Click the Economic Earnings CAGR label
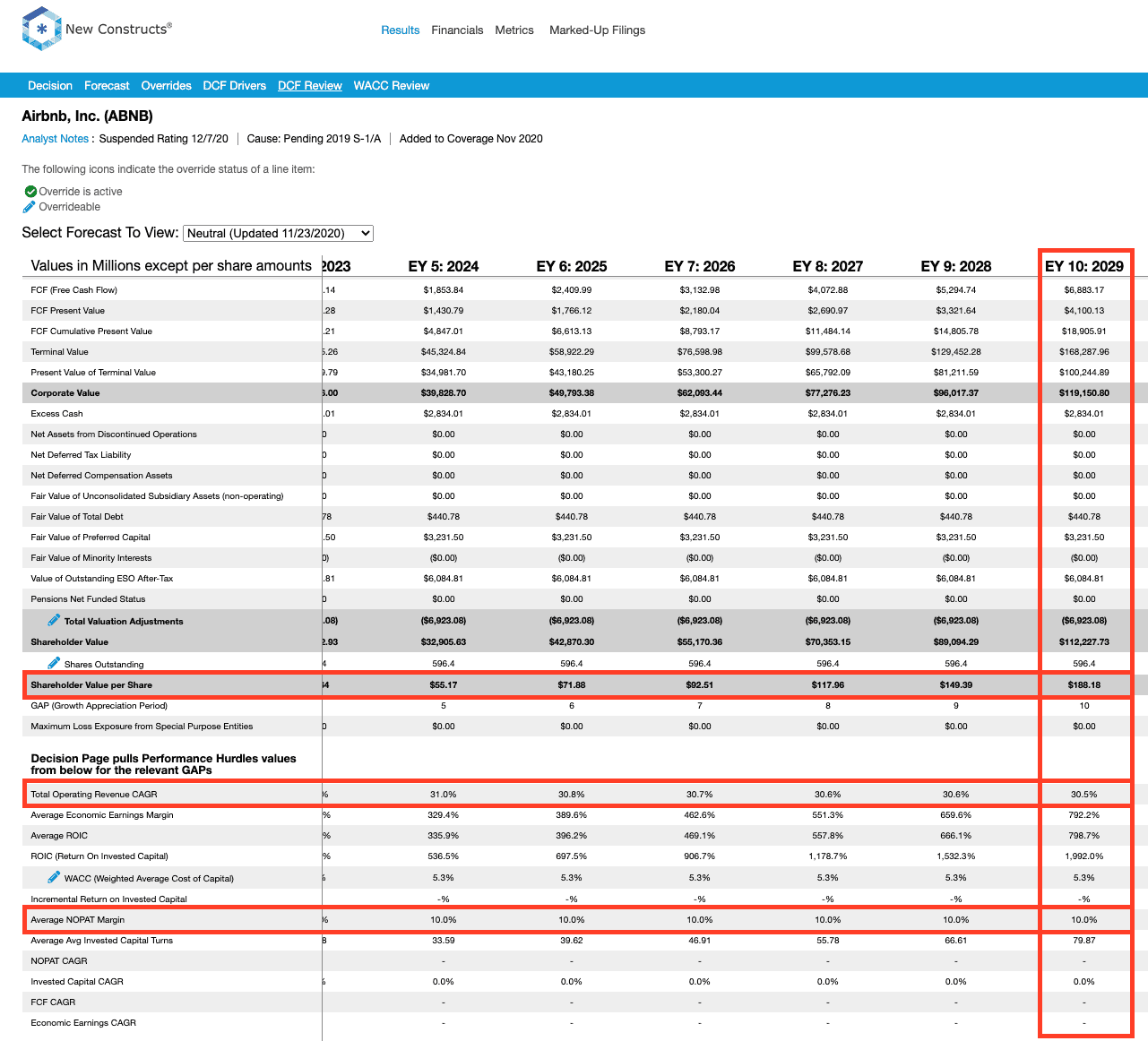The image size is (1148, 1041). click(83, 1023)
